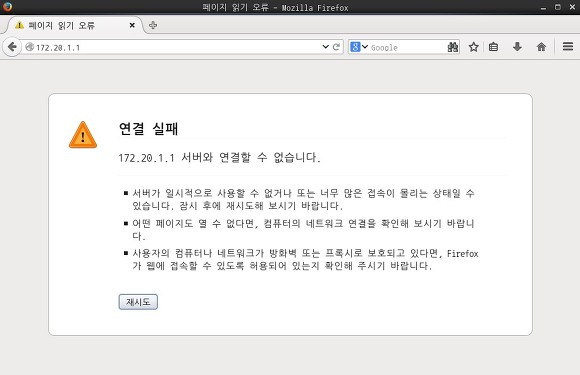
Task: Click in the Google search field
Action: click(407, 47)
